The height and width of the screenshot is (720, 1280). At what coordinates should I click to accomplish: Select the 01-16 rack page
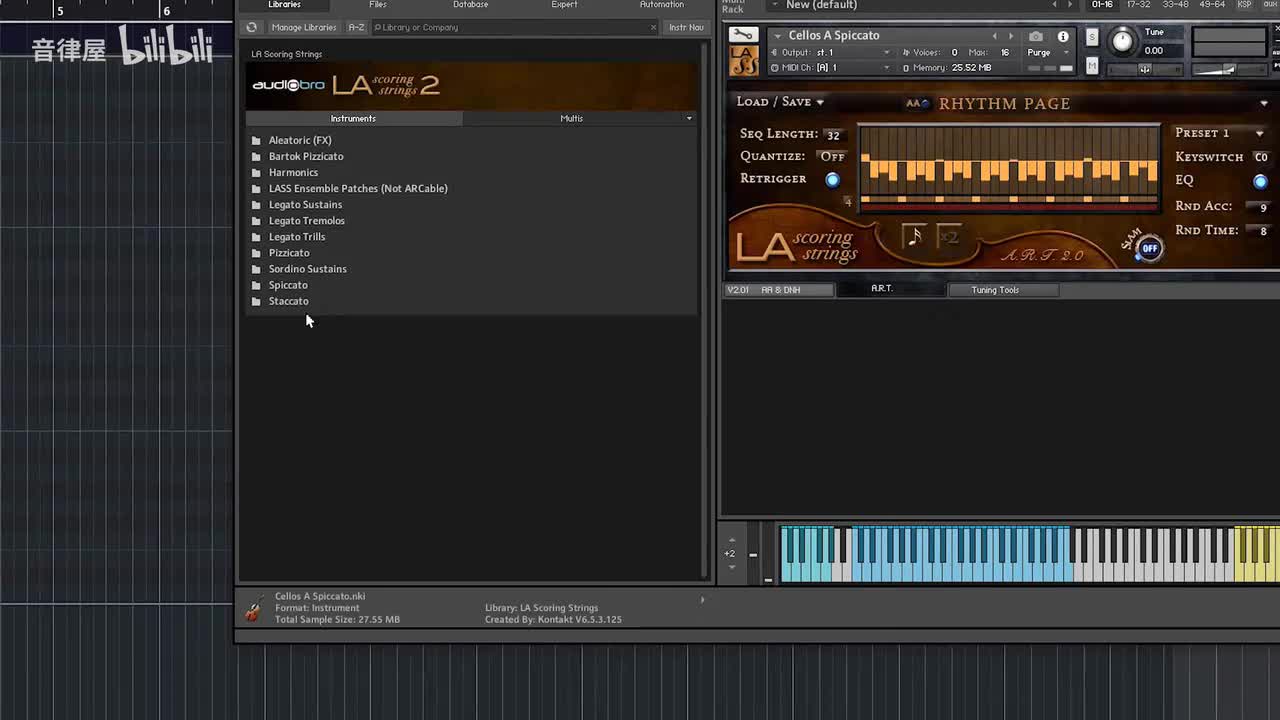coord(1102,5)
